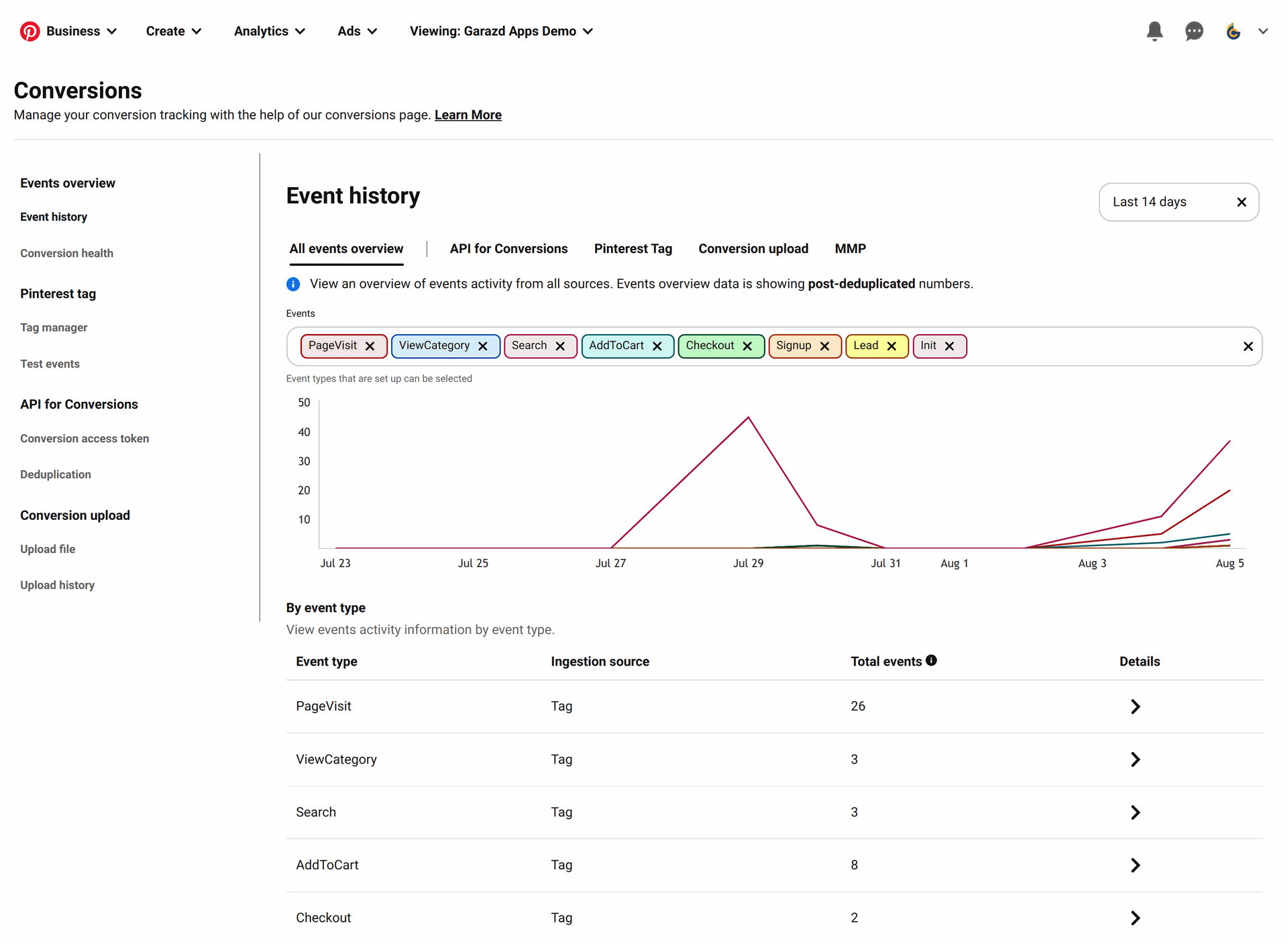The height and width of the screenshot is (944, 1288).
Task: Click the user account avatar icon
Action: (x=1232, y=31)
